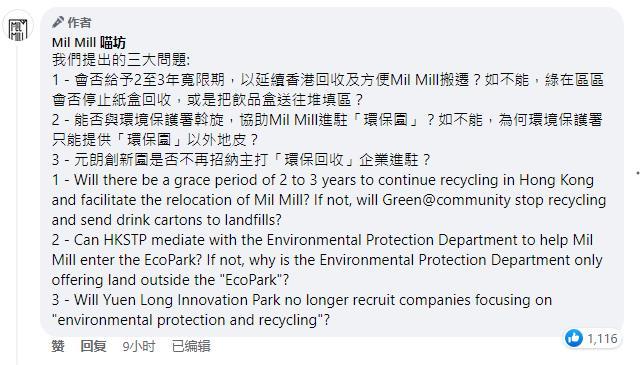Click the English HKSTP mediate question text
The height and width of the screenshot is (365, 640).
click(327, 260)
